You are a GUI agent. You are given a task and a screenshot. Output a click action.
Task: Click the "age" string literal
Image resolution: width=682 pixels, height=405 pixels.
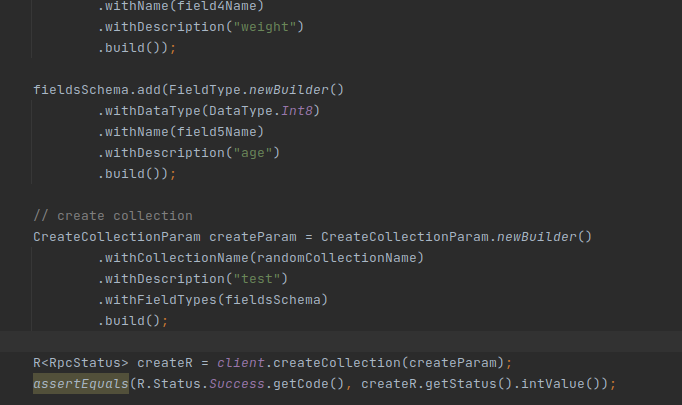(x=253, y=153)
